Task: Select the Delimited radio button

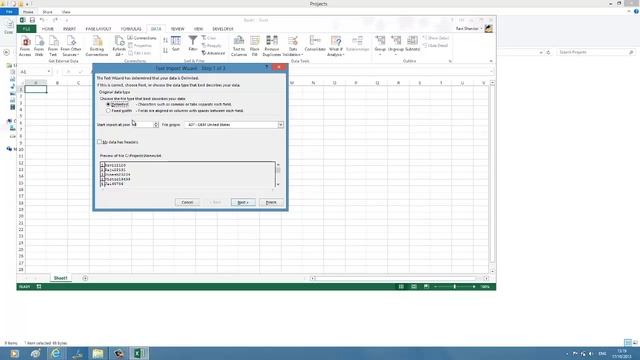Action: [x=108, y=104]
